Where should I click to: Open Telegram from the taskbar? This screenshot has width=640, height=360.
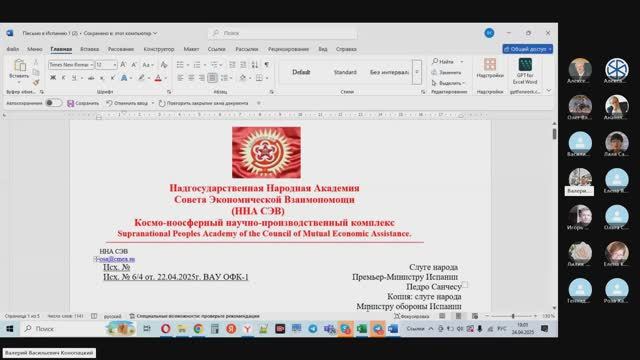coord(313,329)
